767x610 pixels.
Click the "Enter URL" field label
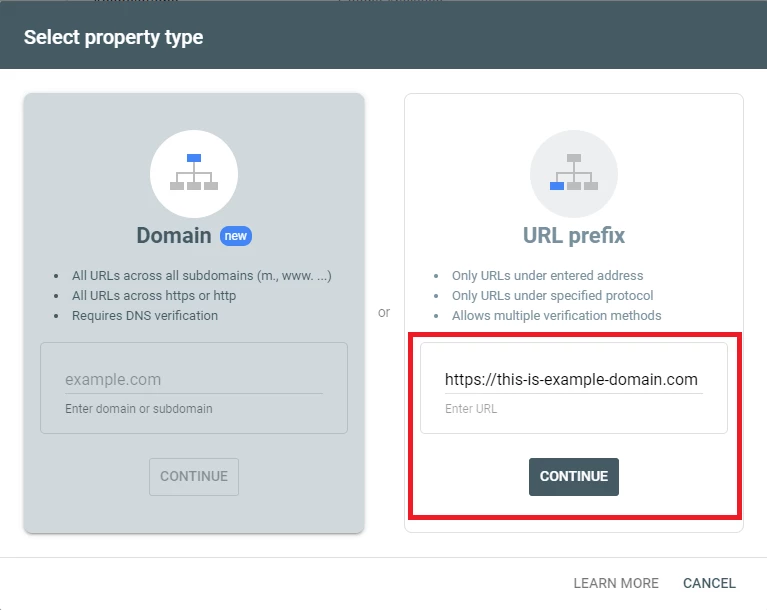[x=471, y=409]
